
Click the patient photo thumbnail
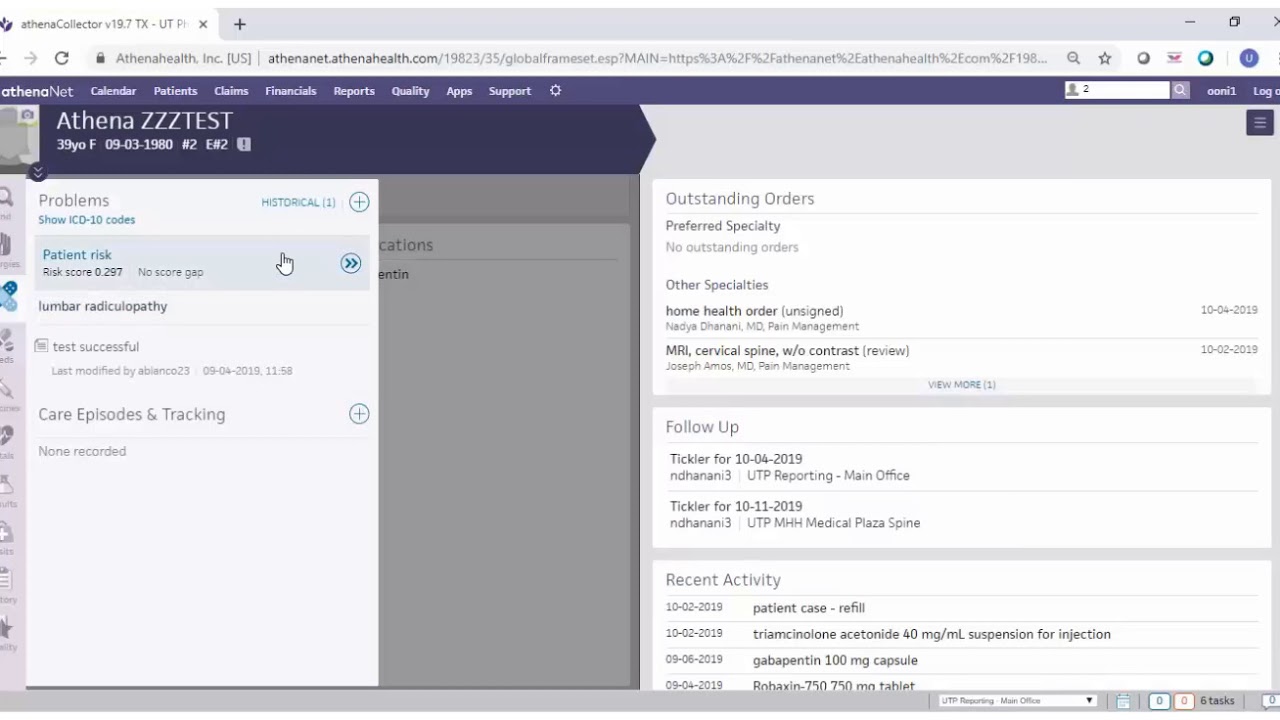(x=17, y=136)
